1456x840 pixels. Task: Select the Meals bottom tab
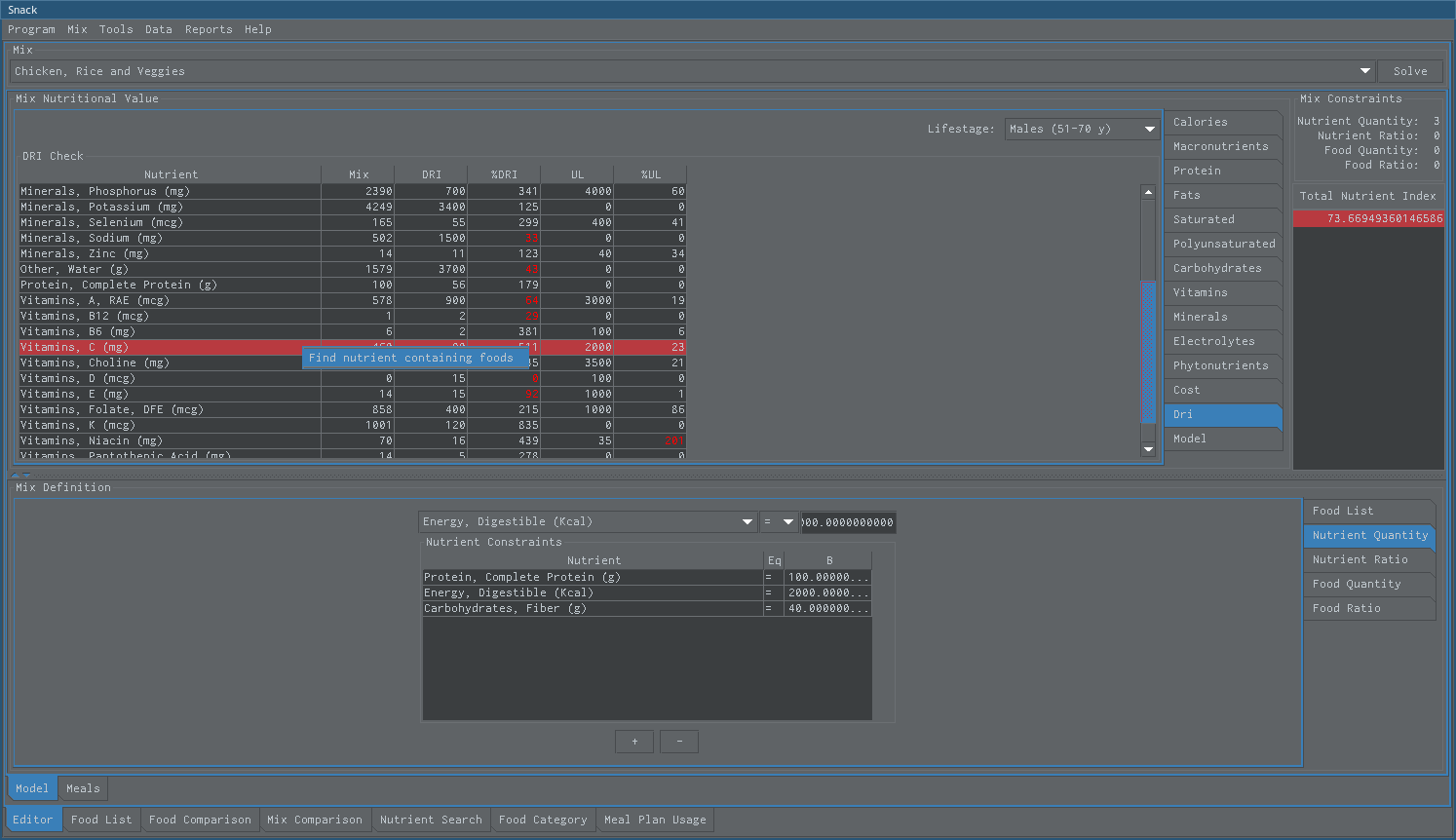83,788
